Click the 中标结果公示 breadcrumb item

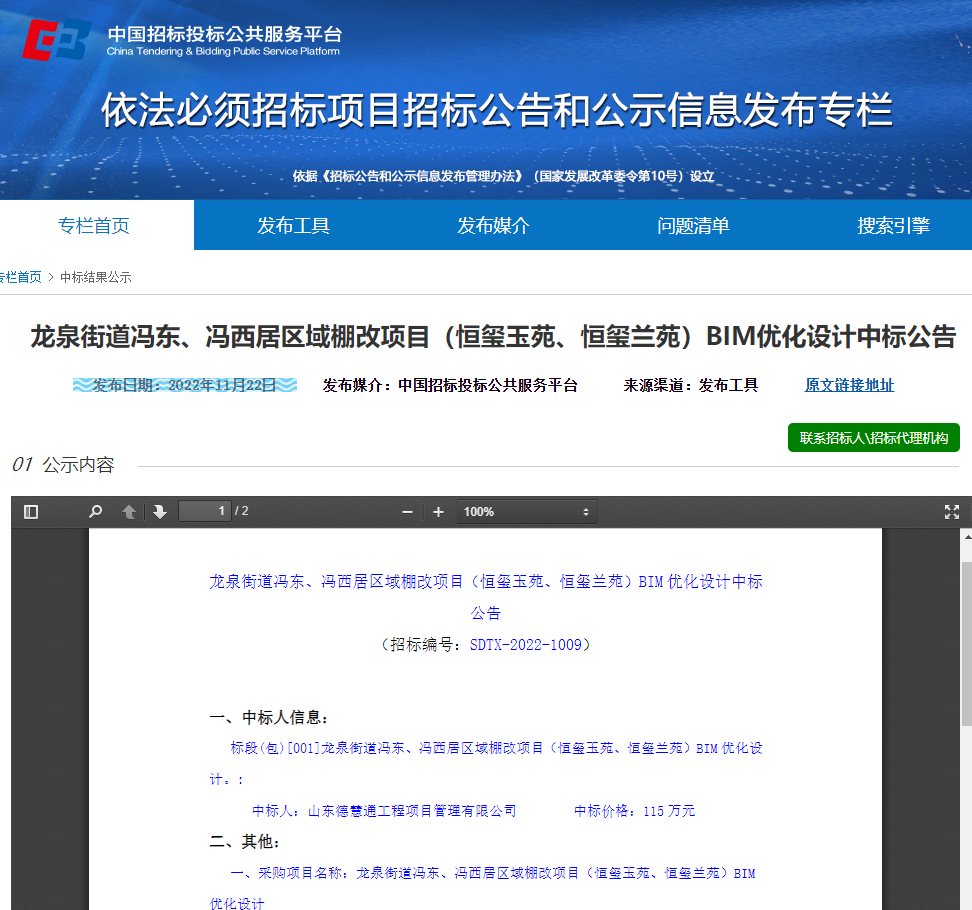pyautogui.click(x=96, y=277)
